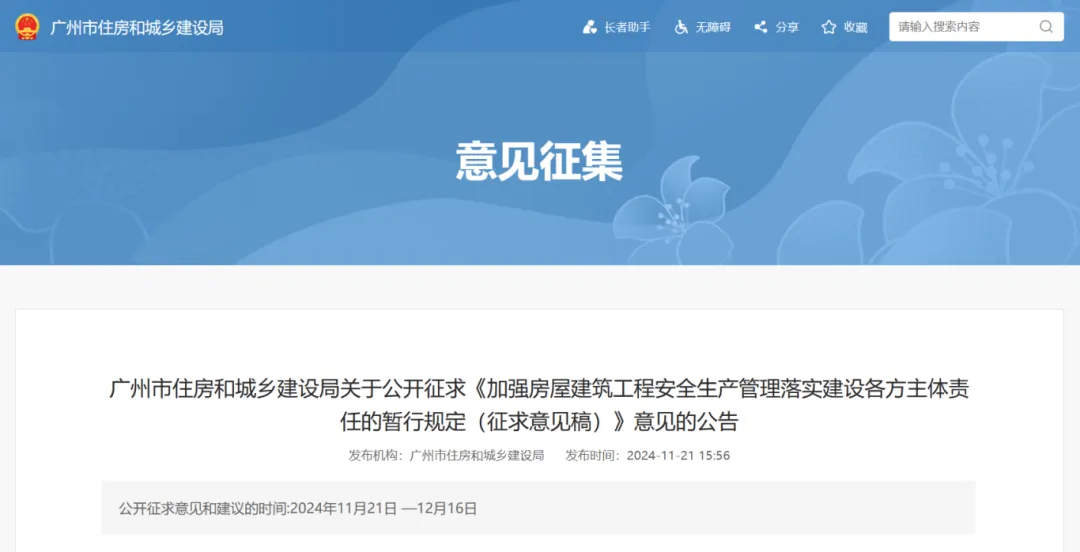This screenshot has width=1080, height=552.
Task: Click the 公开征求意见和建议的时间 notice bar
Action: tap(538, 508)
